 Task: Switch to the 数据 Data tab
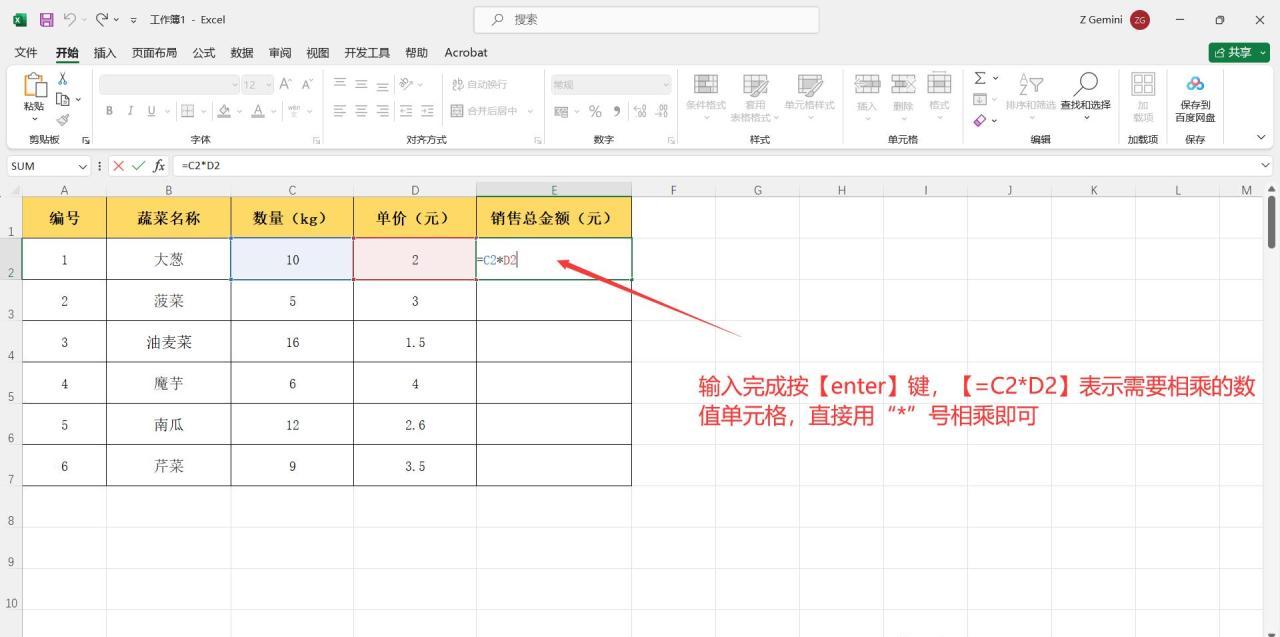tap(242, 52)
